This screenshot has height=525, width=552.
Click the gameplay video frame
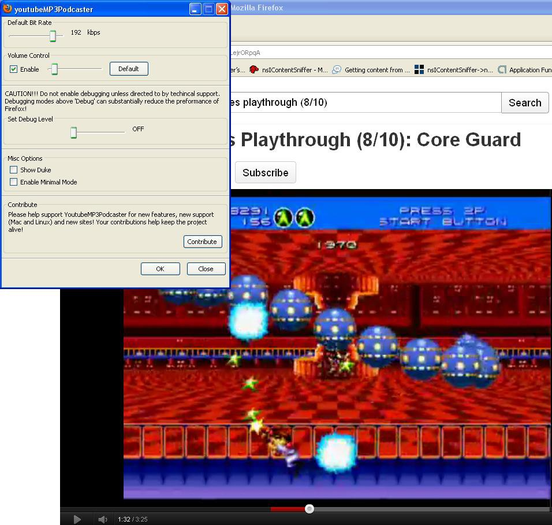pyautogui.click(x=337, y=347)
